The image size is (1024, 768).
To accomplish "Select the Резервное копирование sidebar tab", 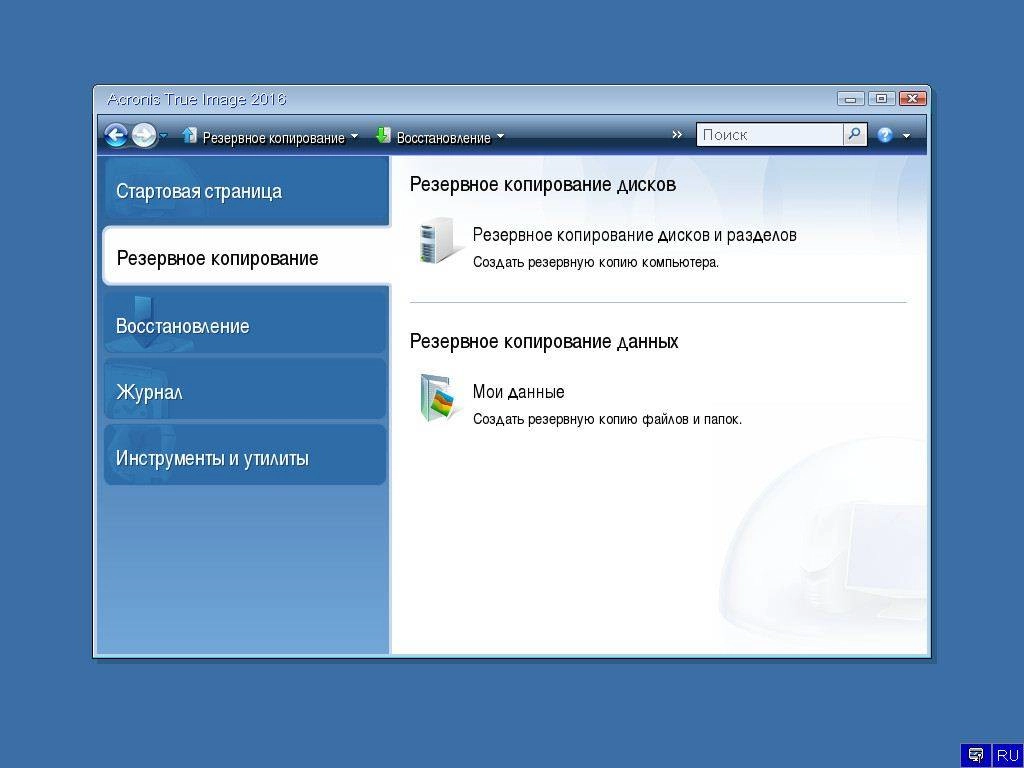I will (246, 257).
